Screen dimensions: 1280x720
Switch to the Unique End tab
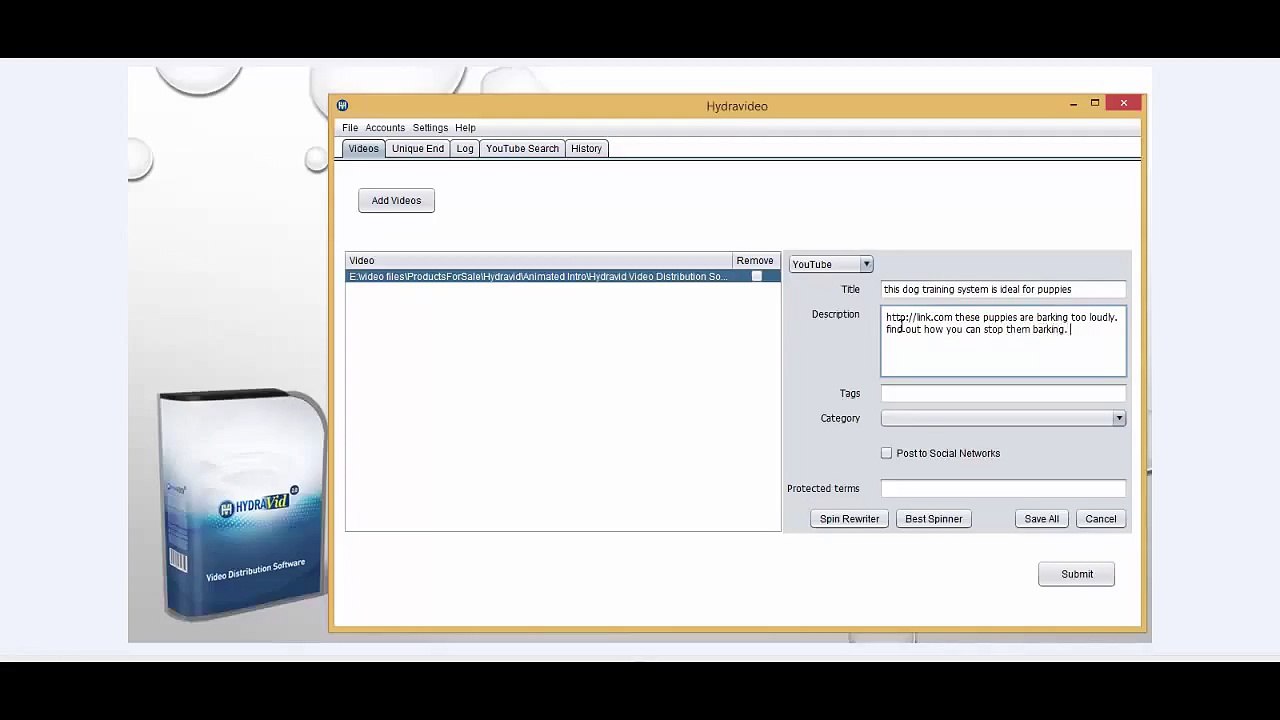418,149
